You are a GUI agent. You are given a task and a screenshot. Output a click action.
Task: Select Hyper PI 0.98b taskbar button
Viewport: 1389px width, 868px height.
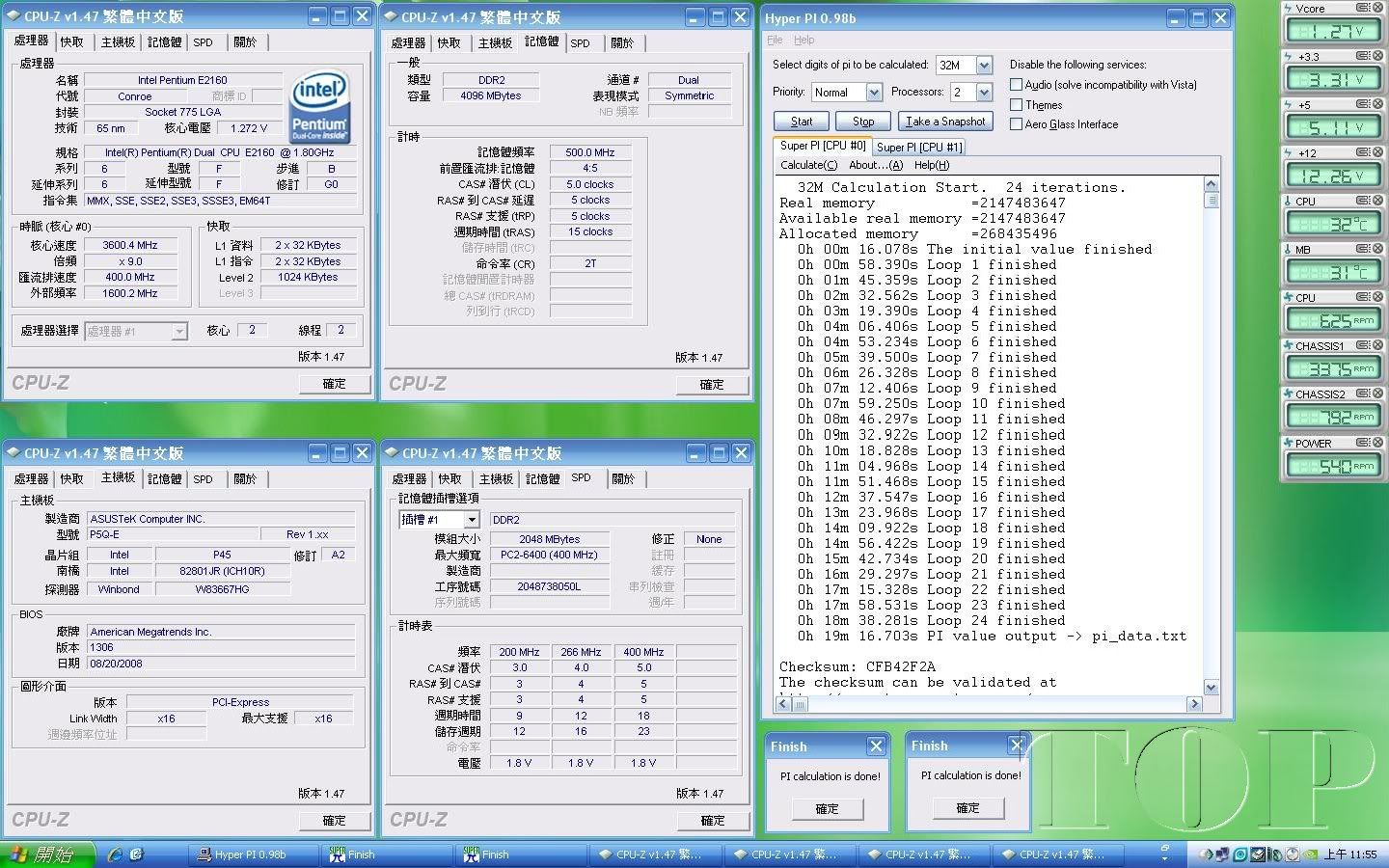coord(251,854)
